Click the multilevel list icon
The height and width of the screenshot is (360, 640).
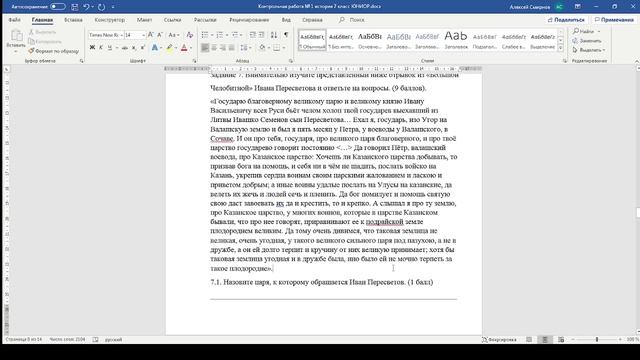pos(235,35)
